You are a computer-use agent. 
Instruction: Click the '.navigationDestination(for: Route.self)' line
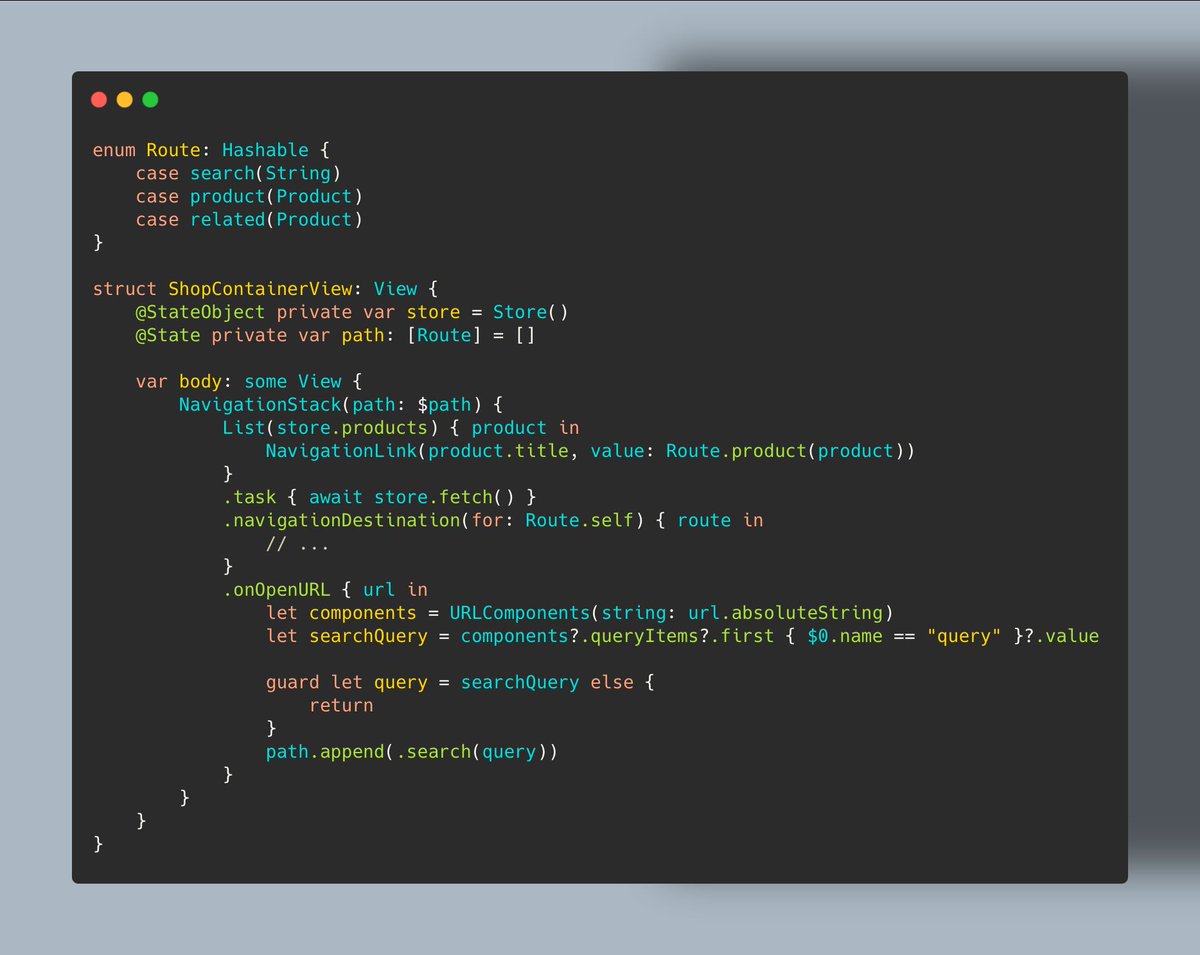[x=492, y=520]
